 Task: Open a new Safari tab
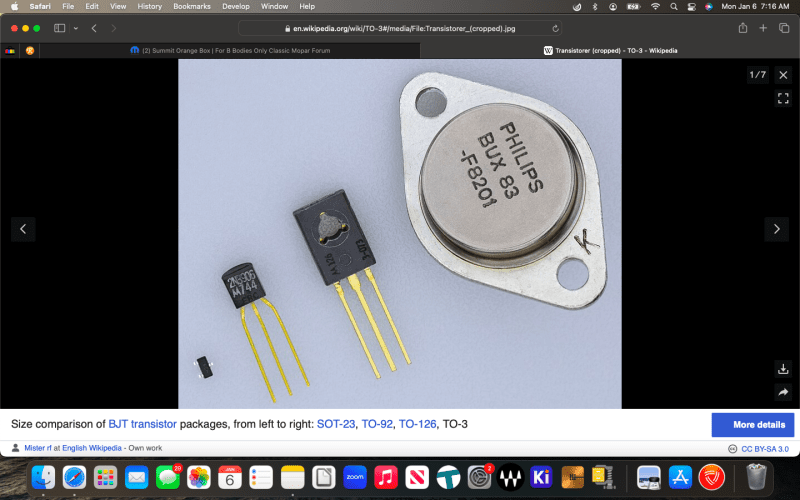click(763, 28)
